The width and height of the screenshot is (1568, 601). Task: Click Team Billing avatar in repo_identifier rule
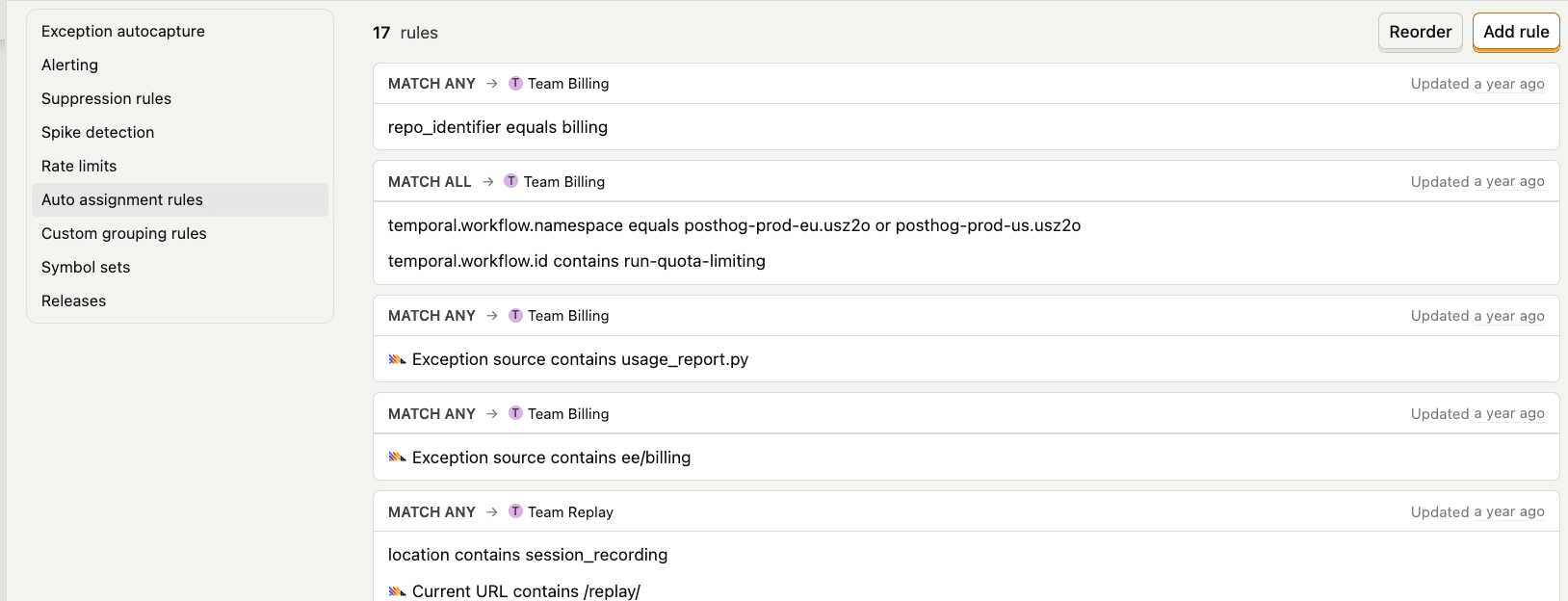(515, 83)
